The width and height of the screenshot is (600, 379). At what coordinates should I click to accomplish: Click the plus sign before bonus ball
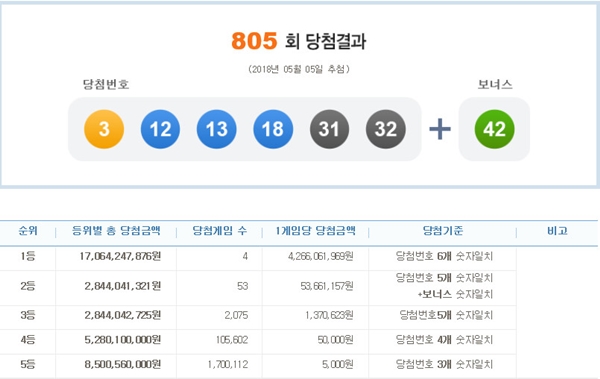440,129
